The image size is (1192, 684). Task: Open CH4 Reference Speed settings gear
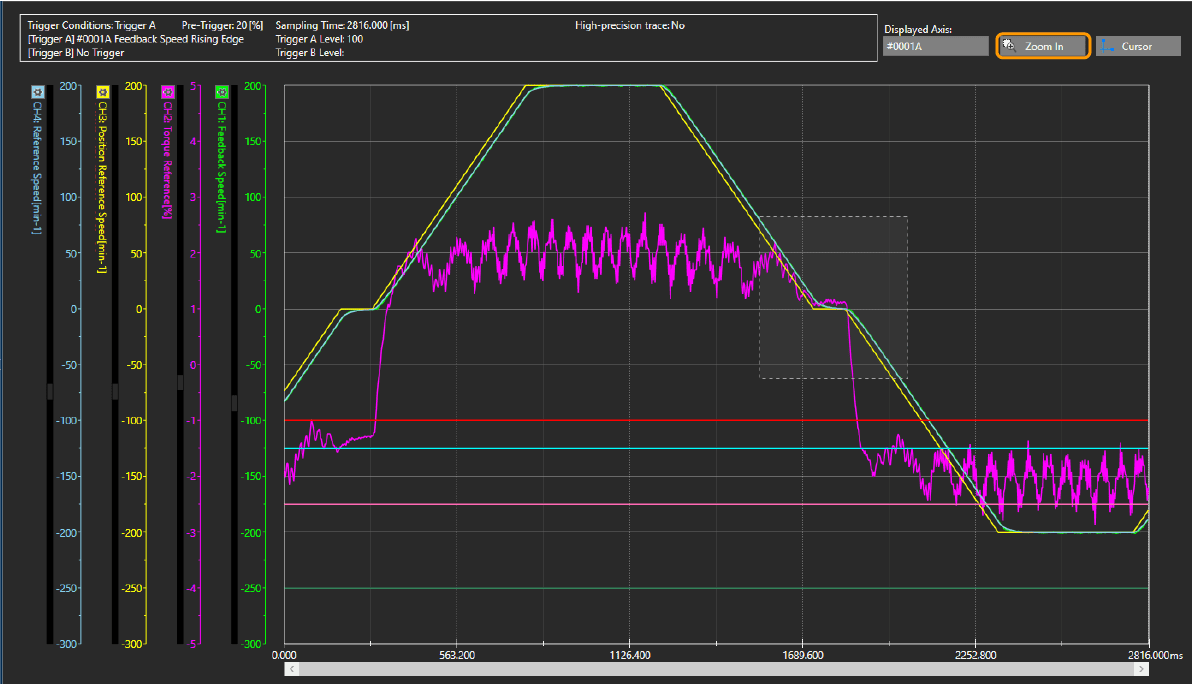[36, 91]
